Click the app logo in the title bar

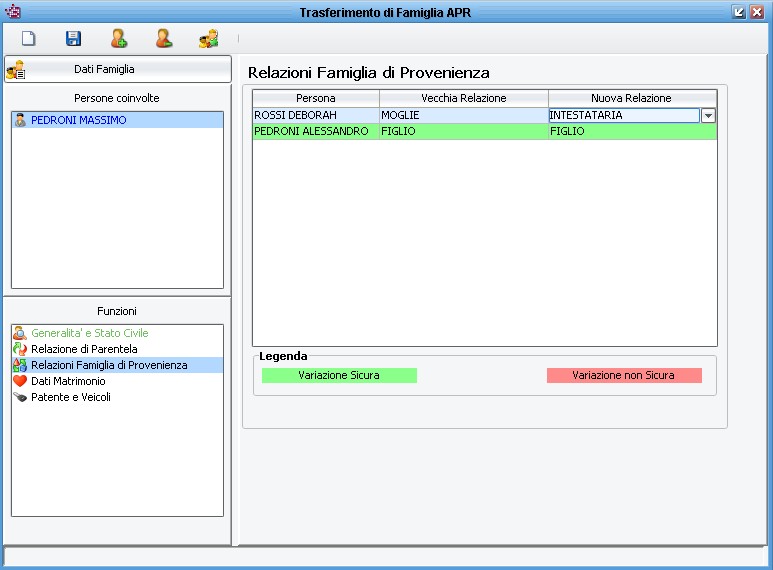12,11
